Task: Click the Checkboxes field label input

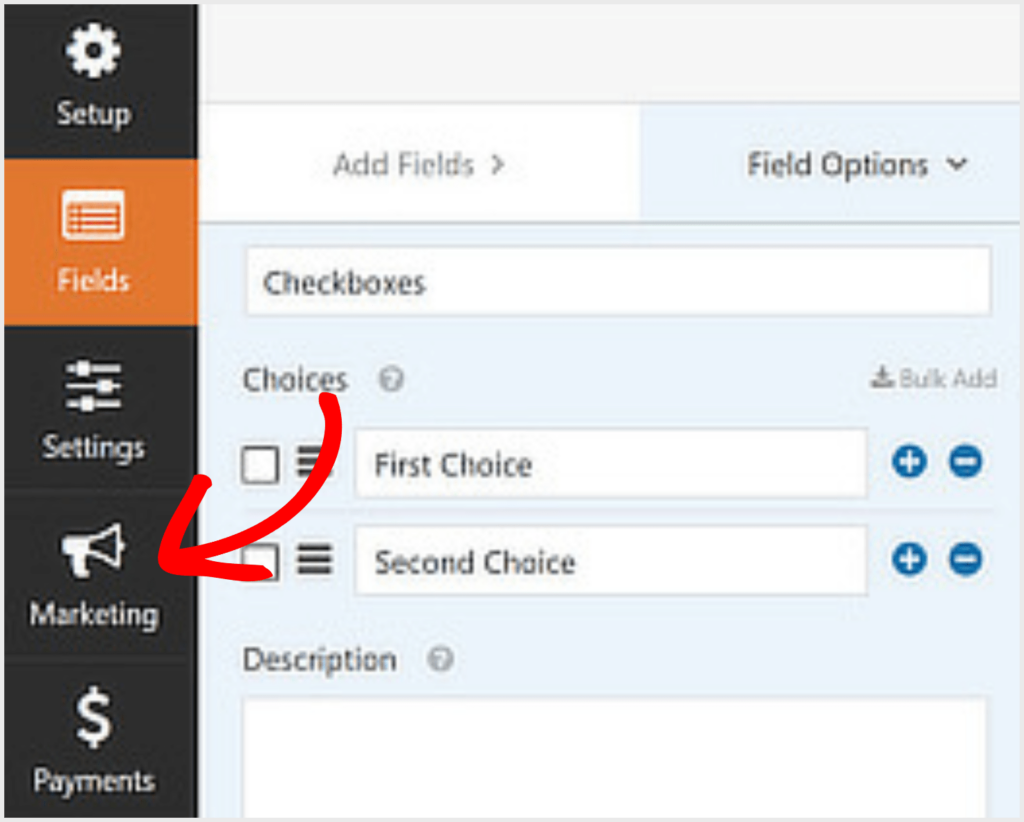Action: pyautogui.click(x=616, y=281)
